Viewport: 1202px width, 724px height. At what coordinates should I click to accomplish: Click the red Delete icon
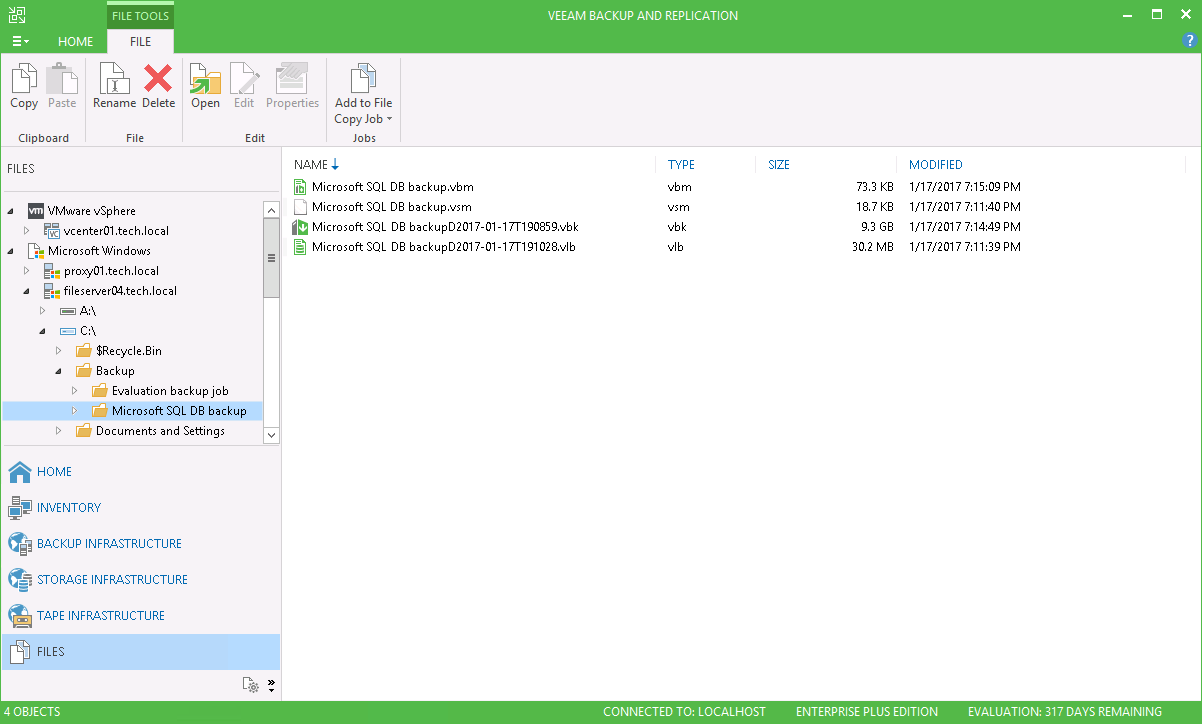click(x=158, y=79)
